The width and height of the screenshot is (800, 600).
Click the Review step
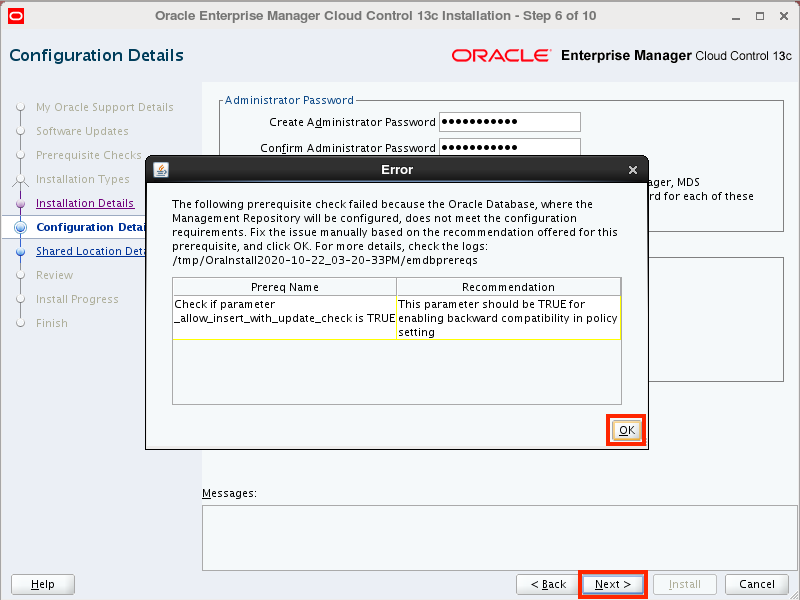(x=55, y=275)
